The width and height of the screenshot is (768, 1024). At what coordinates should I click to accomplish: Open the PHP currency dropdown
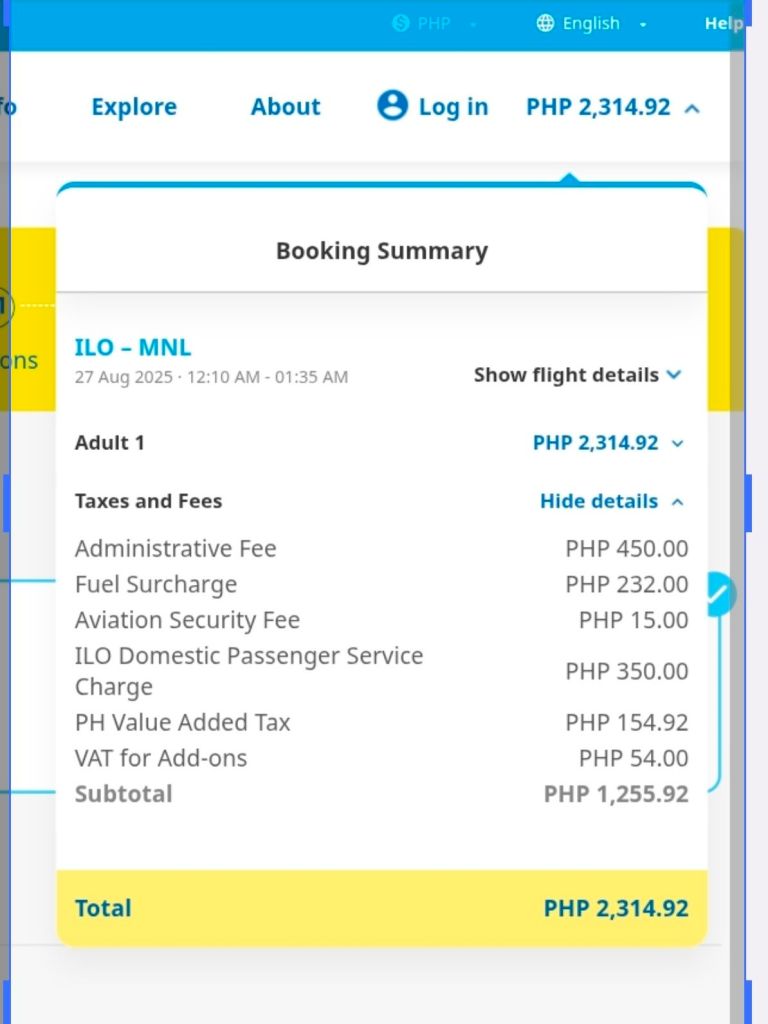click(x=434, y=23)
